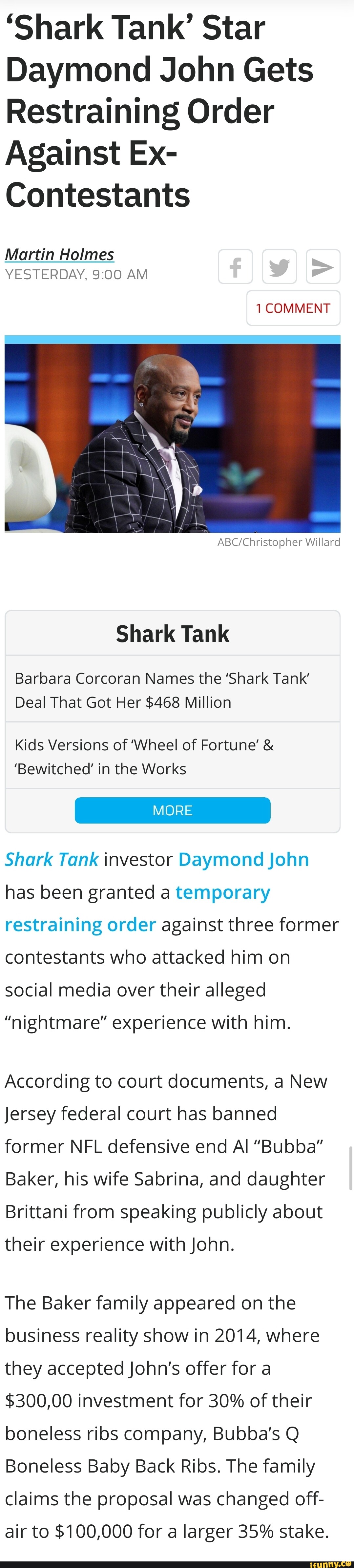Screen dimensions: 354x1568
Task: Click the send/share arrow icon
Action: [x=323, y=267]
